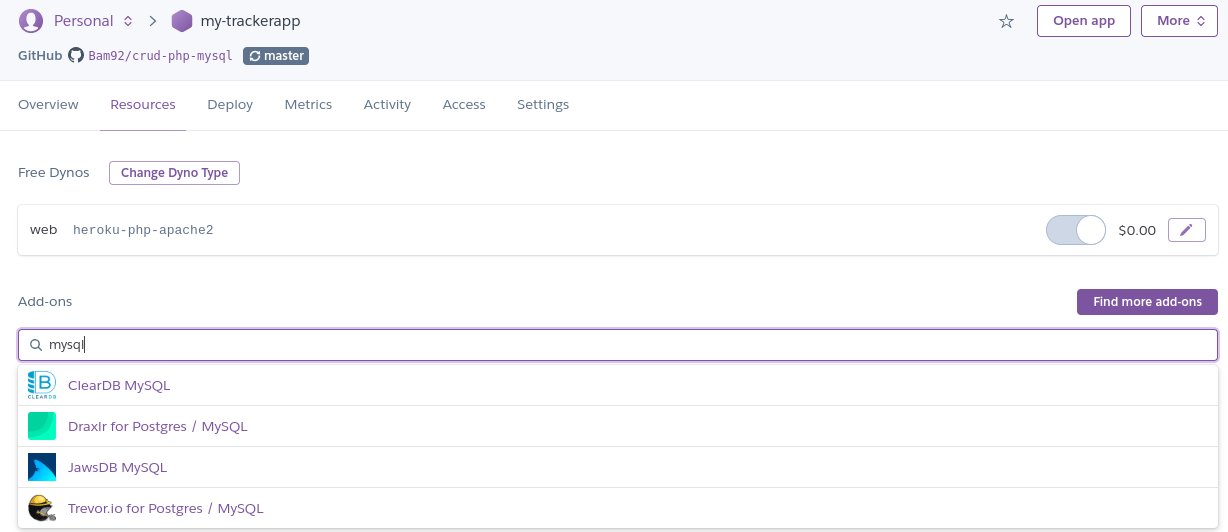This screenshot has height=532, width=1228.
Task: Click the heroku-php-apache2 command text
Action: (x=143, y=230)
